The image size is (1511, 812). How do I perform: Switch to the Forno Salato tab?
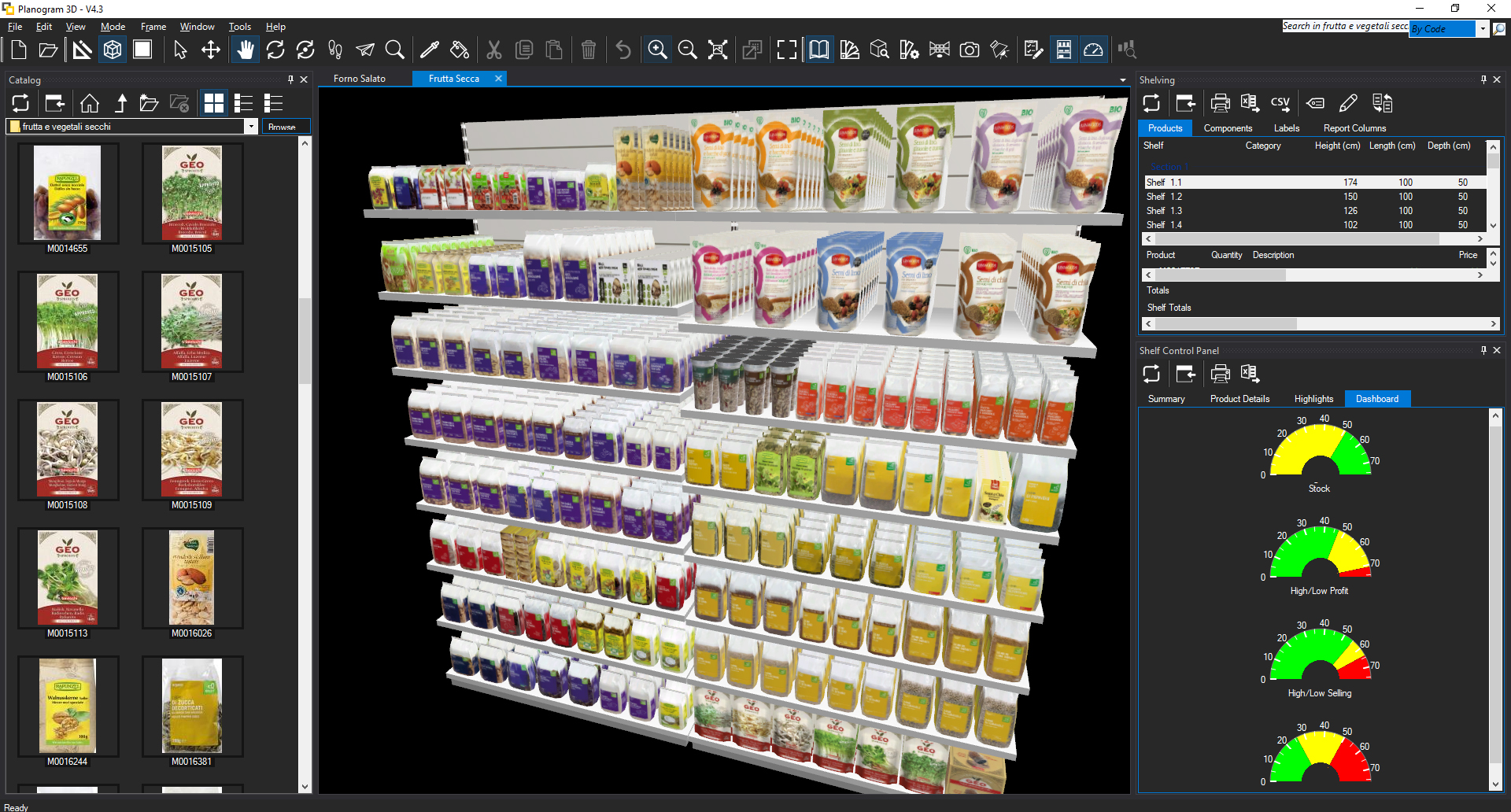[360, 79]
